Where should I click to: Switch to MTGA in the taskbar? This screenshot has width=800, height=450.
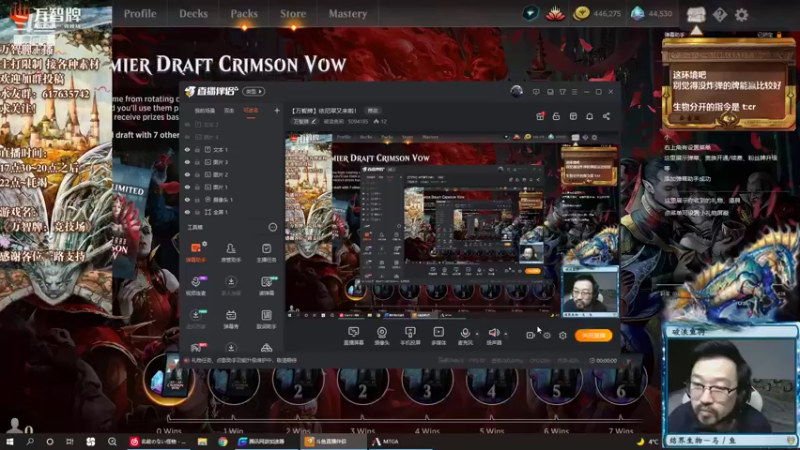click(386, 442)
